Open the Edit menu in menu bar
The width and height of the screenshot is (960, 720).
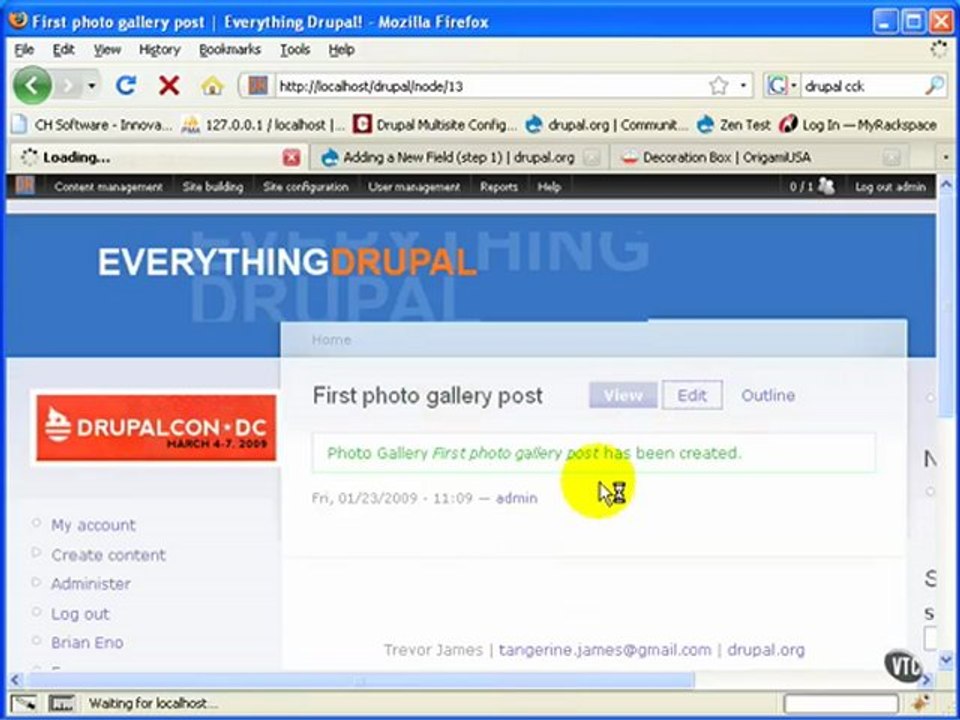(63, 50)
